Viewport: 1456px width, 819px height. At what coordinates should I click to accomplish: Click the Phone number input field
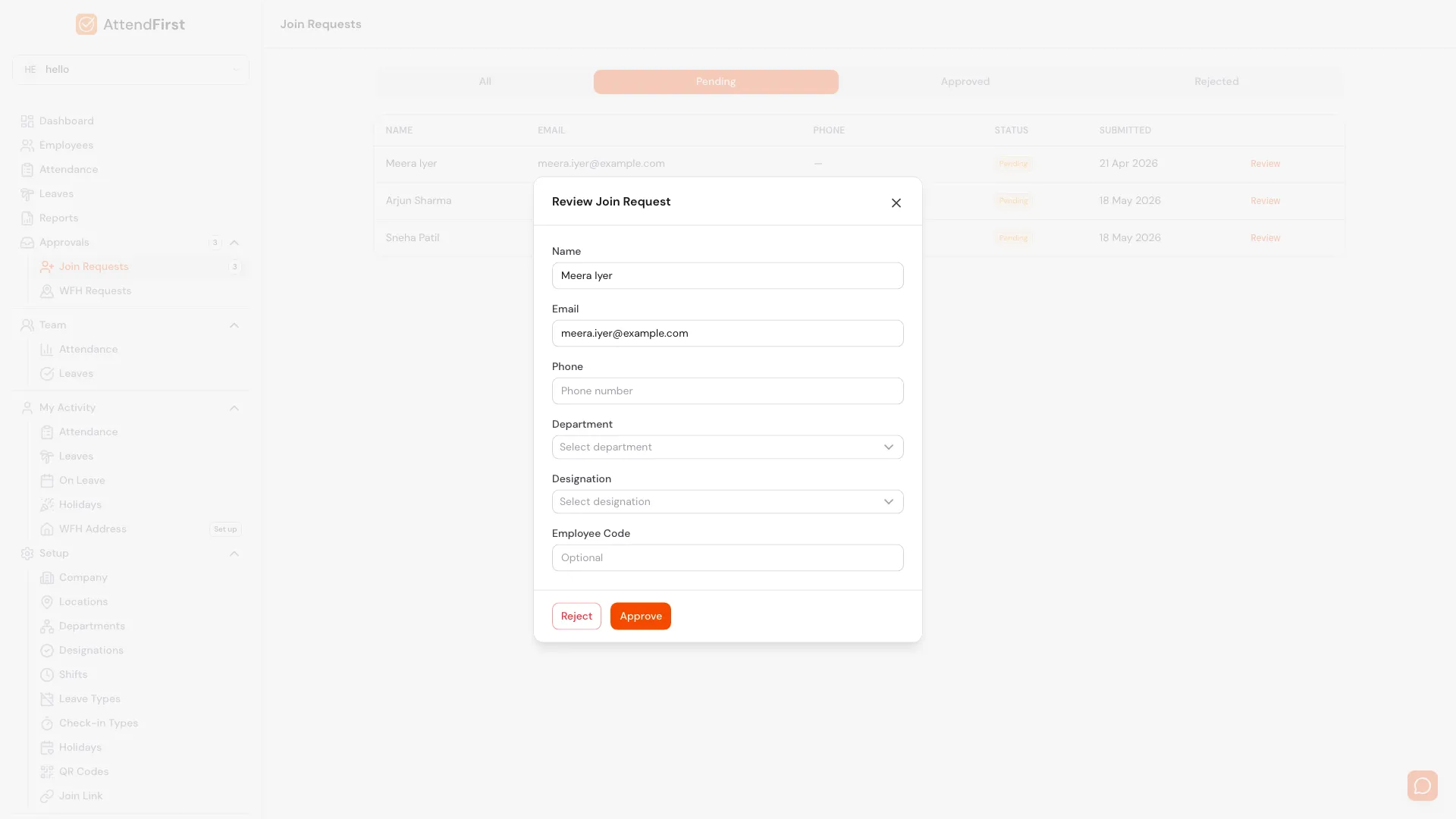(728, 391)
